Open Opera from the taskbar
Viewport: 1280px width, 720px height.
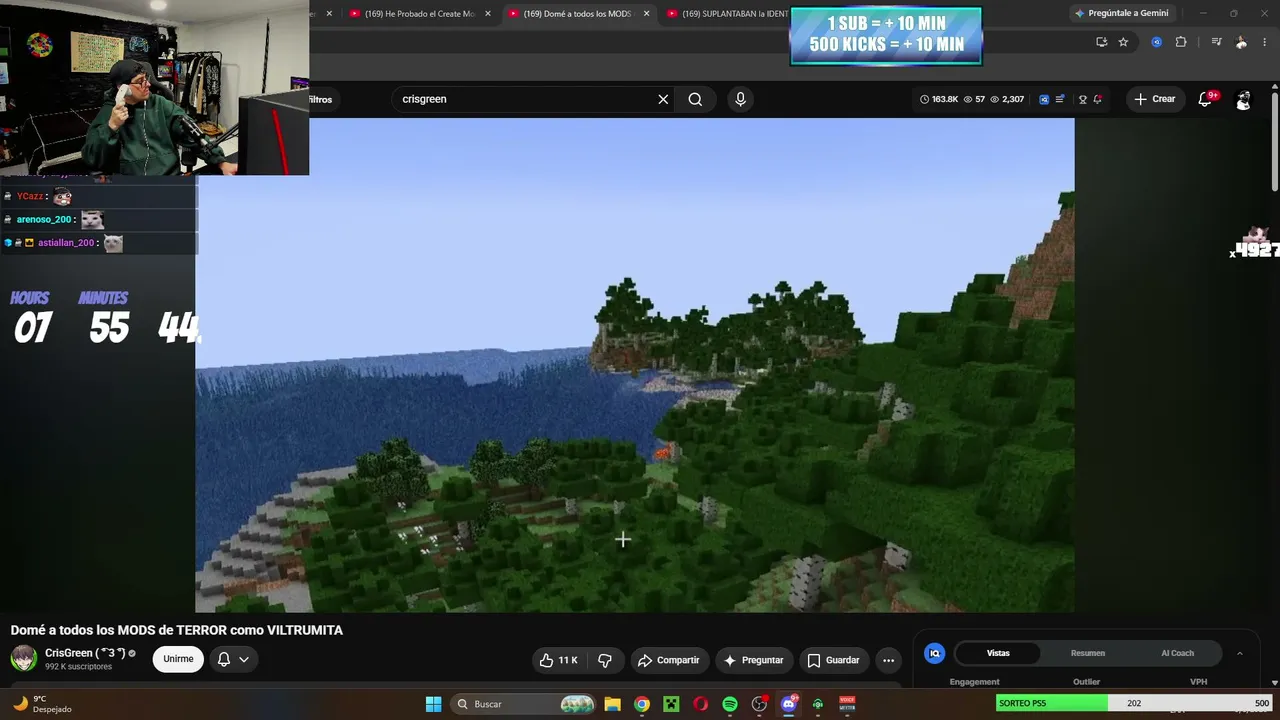[x=700, y=704]
